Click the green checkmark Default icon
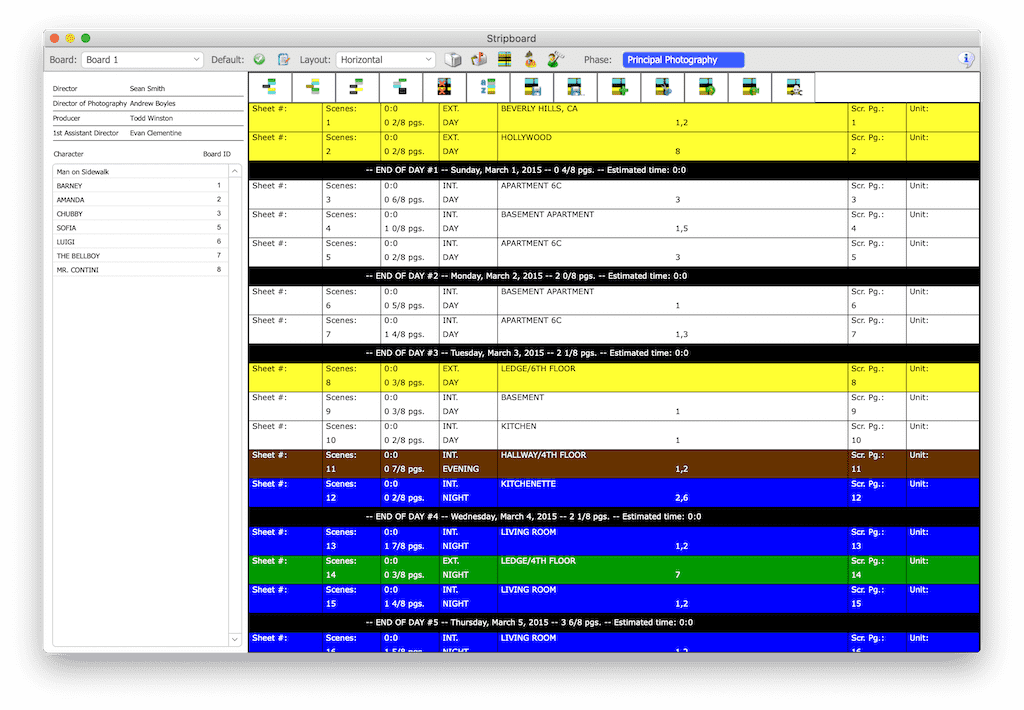This screenshot has height=710, width=1024. (259, 60)
